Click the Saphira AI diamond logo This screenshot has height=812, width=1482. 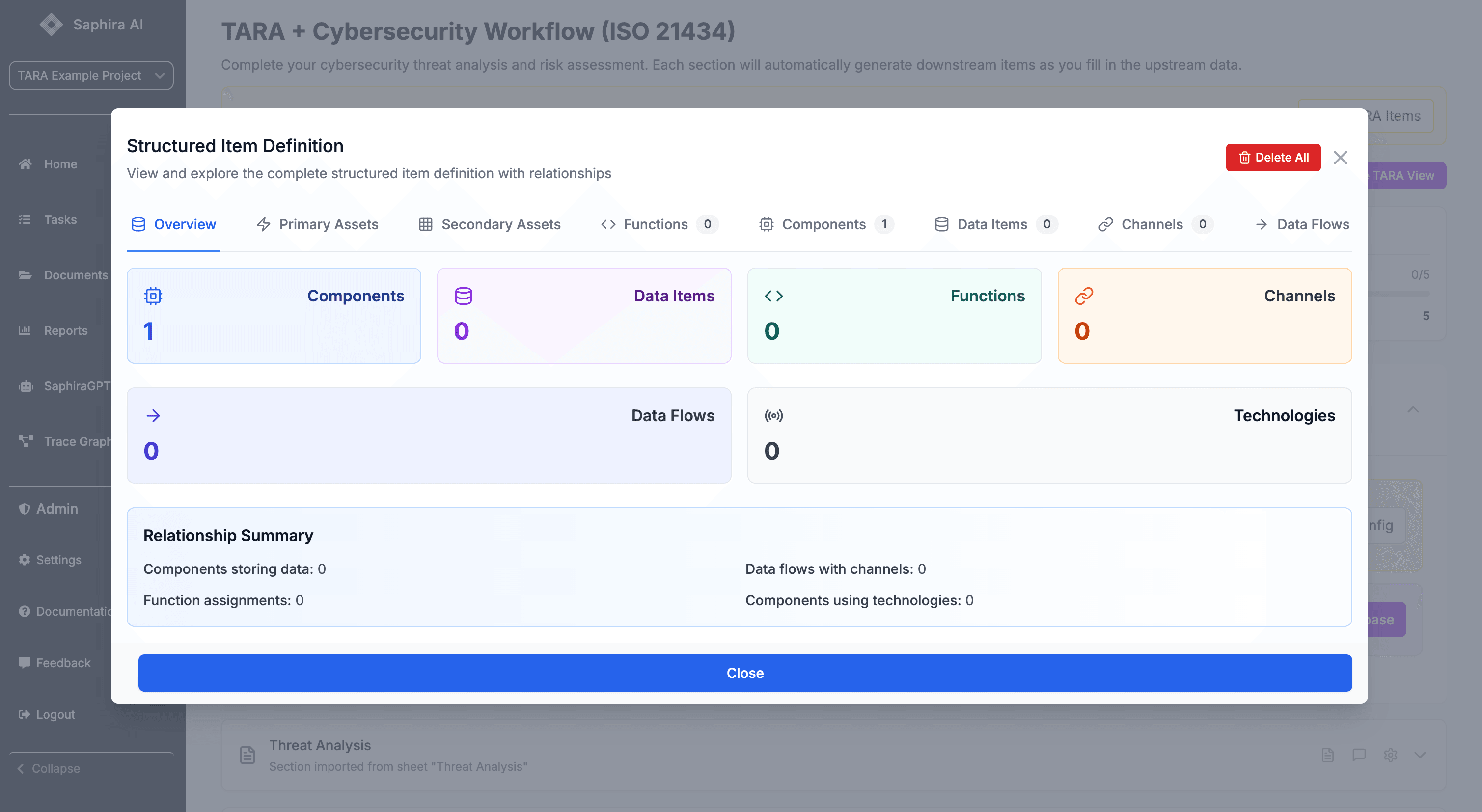[51, 24]
